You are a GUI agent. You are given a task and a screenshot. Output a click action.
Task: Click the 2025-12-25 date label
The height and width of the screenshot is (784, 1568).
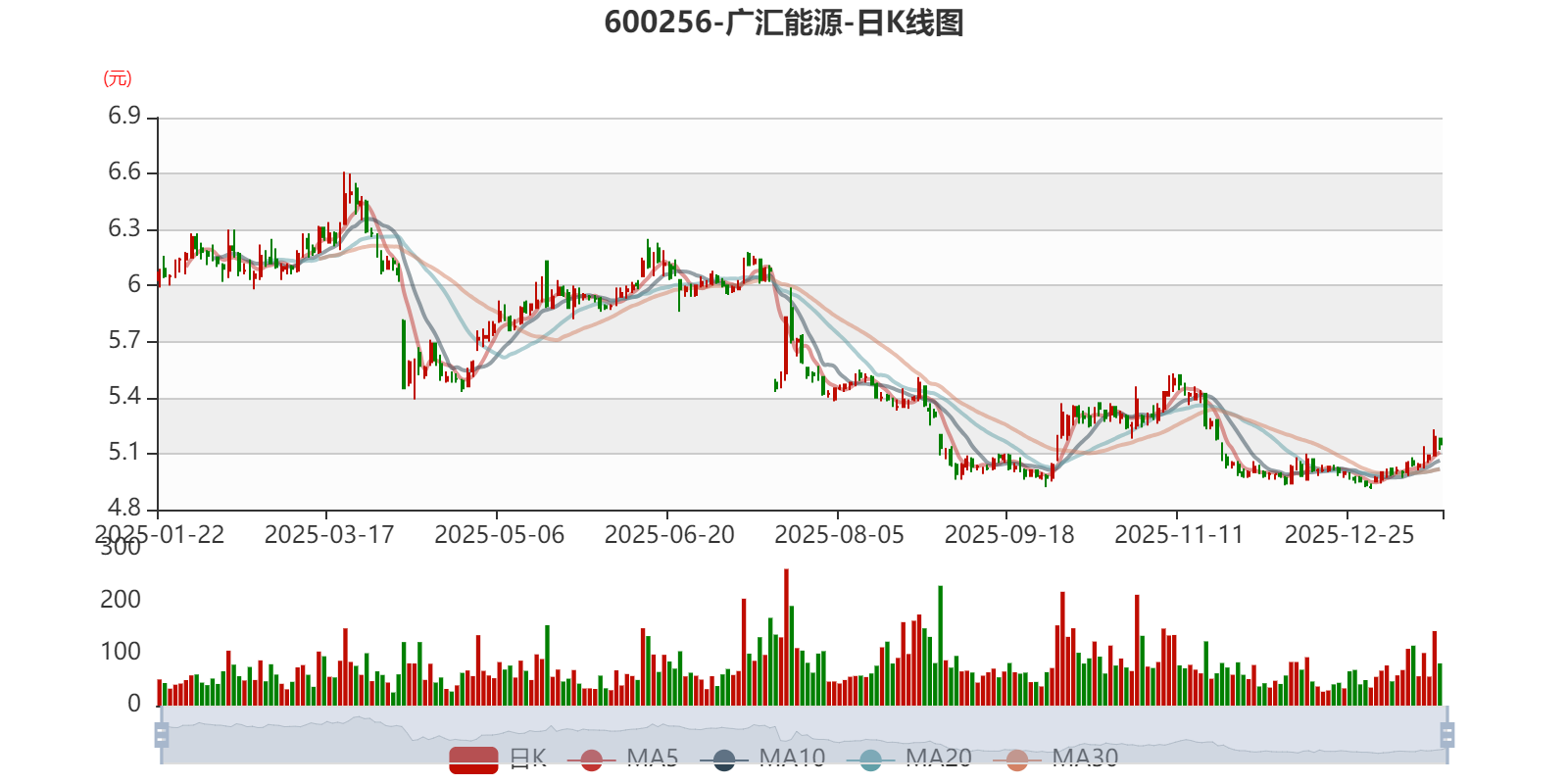click(1349, 535)
